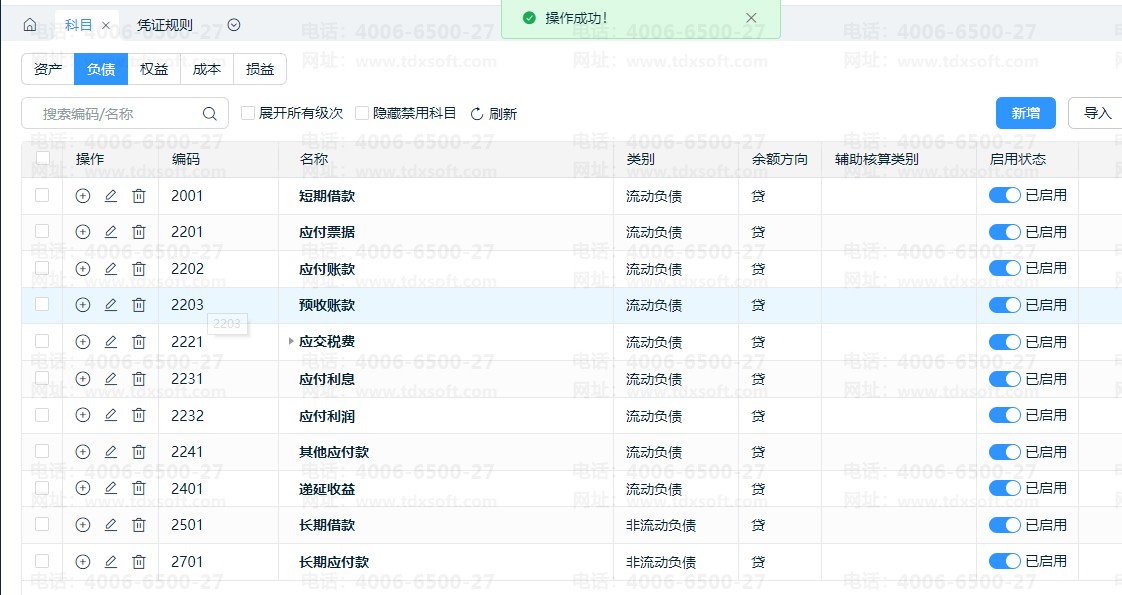The height and width of the screenshot is (595, 1122).
Task: Click the edit pencil icon for account 2202
Action: tap(111, 269)
